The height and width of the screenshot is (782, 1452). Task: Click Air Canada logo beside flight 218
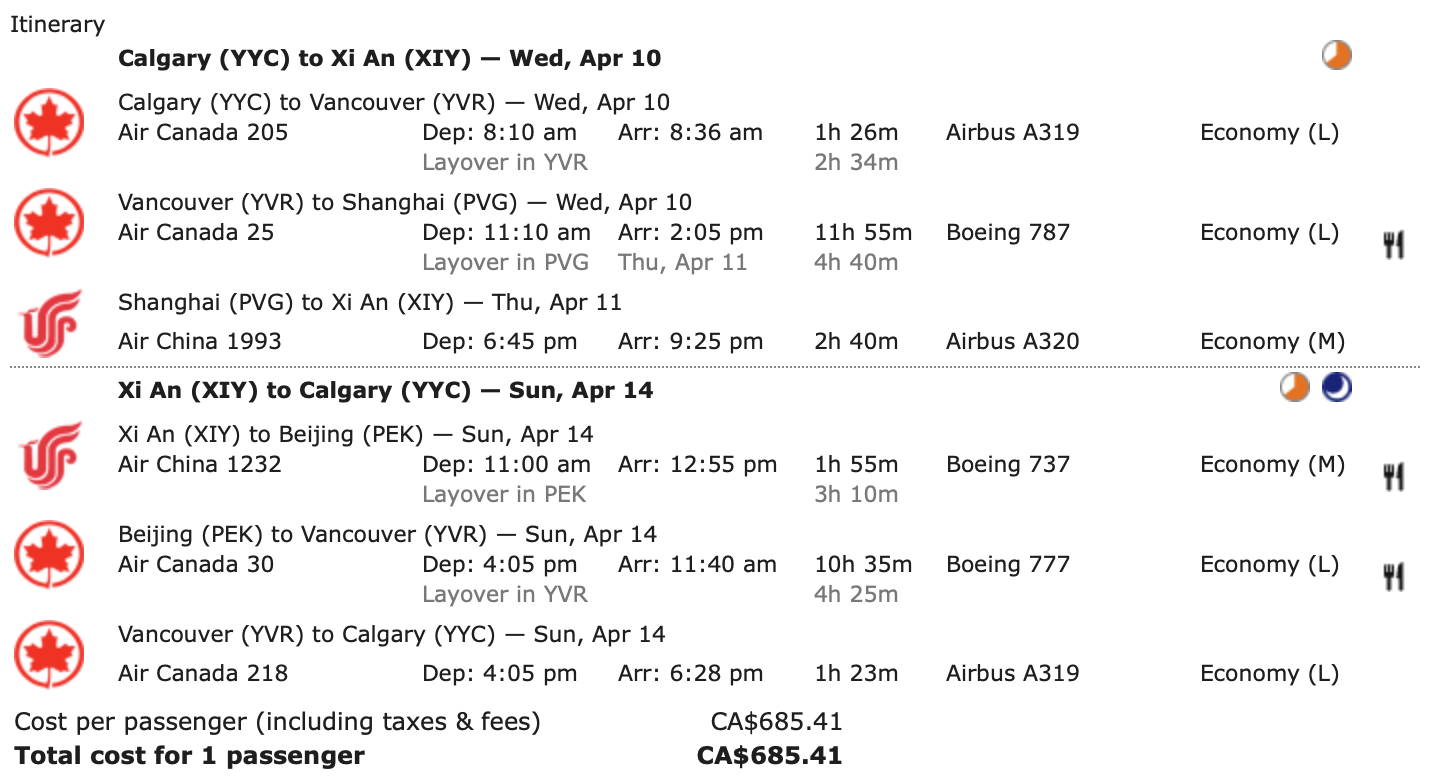pyautogui.click(x=48, y=654)
